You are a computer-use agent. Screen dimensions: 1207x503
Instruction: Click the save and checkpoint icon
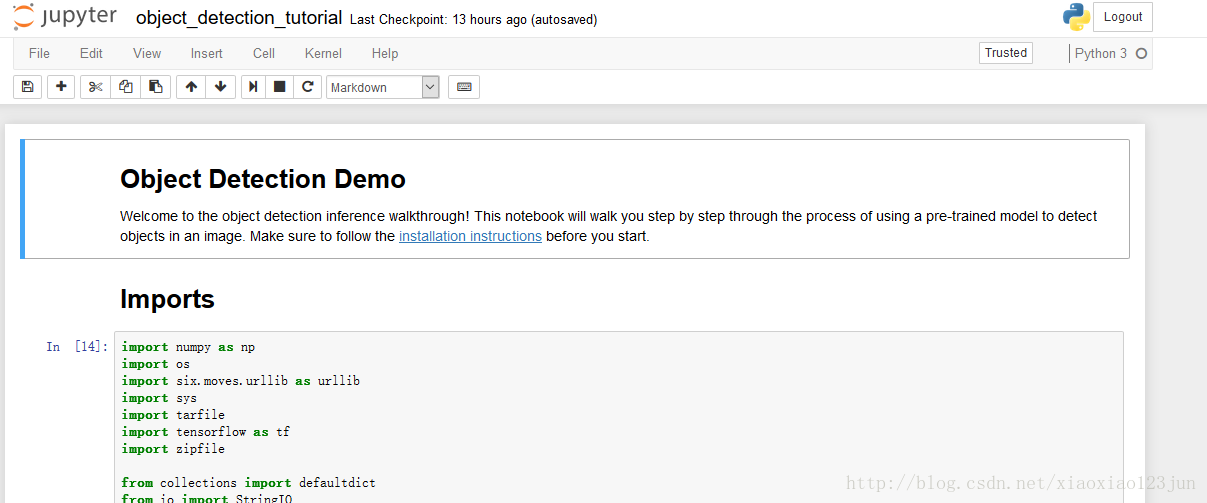tap(27, 87)
